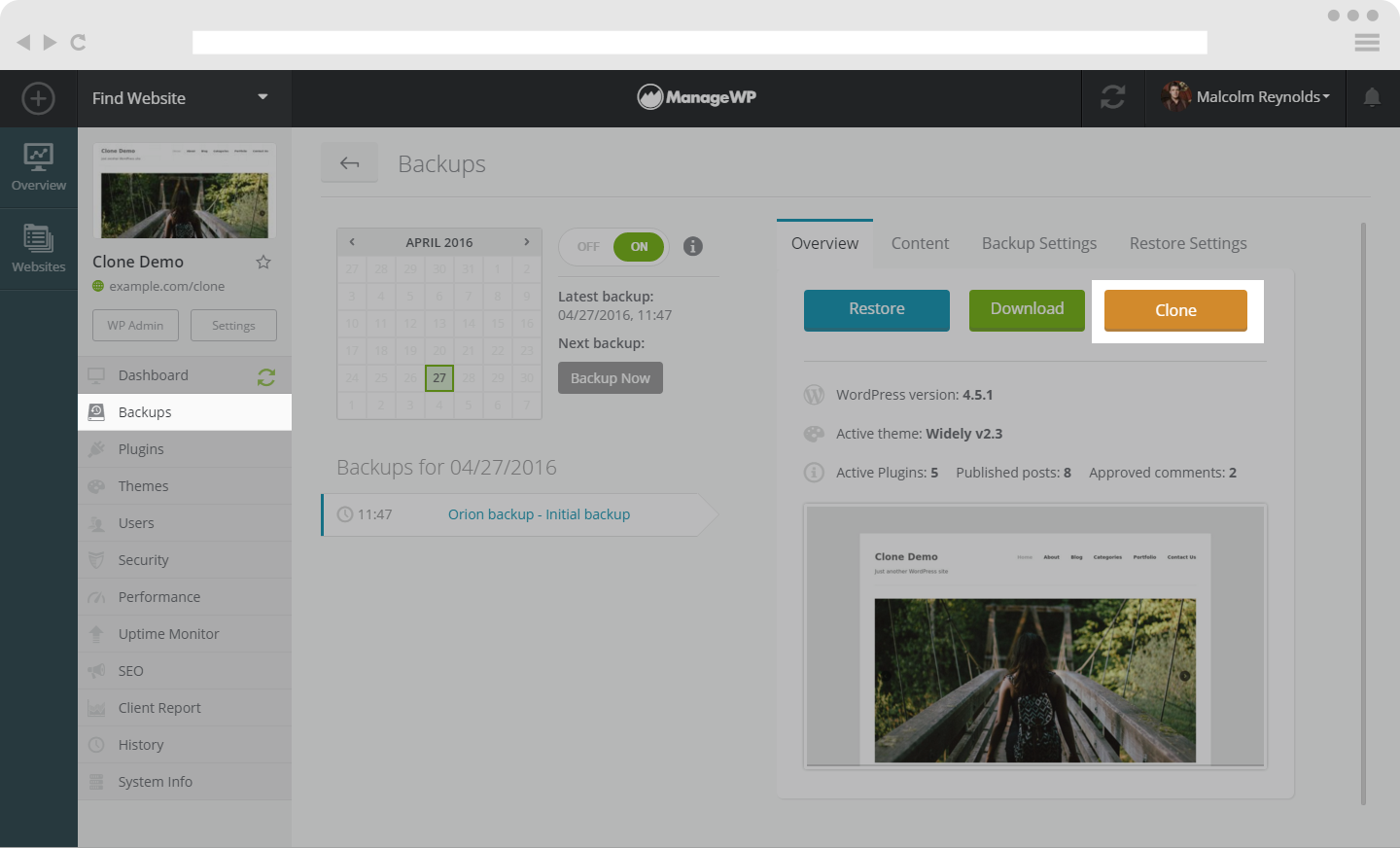Open the browser hamburger menu
Viewport: 1400px width, 848px height.
click(1367, 42)
